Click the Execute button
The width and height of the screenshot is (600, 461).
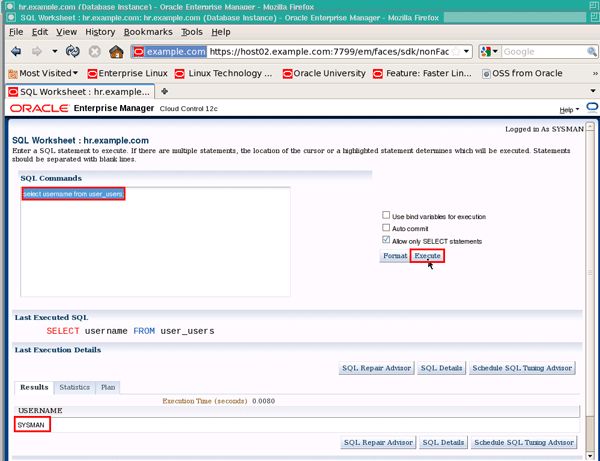pos(427,256)
